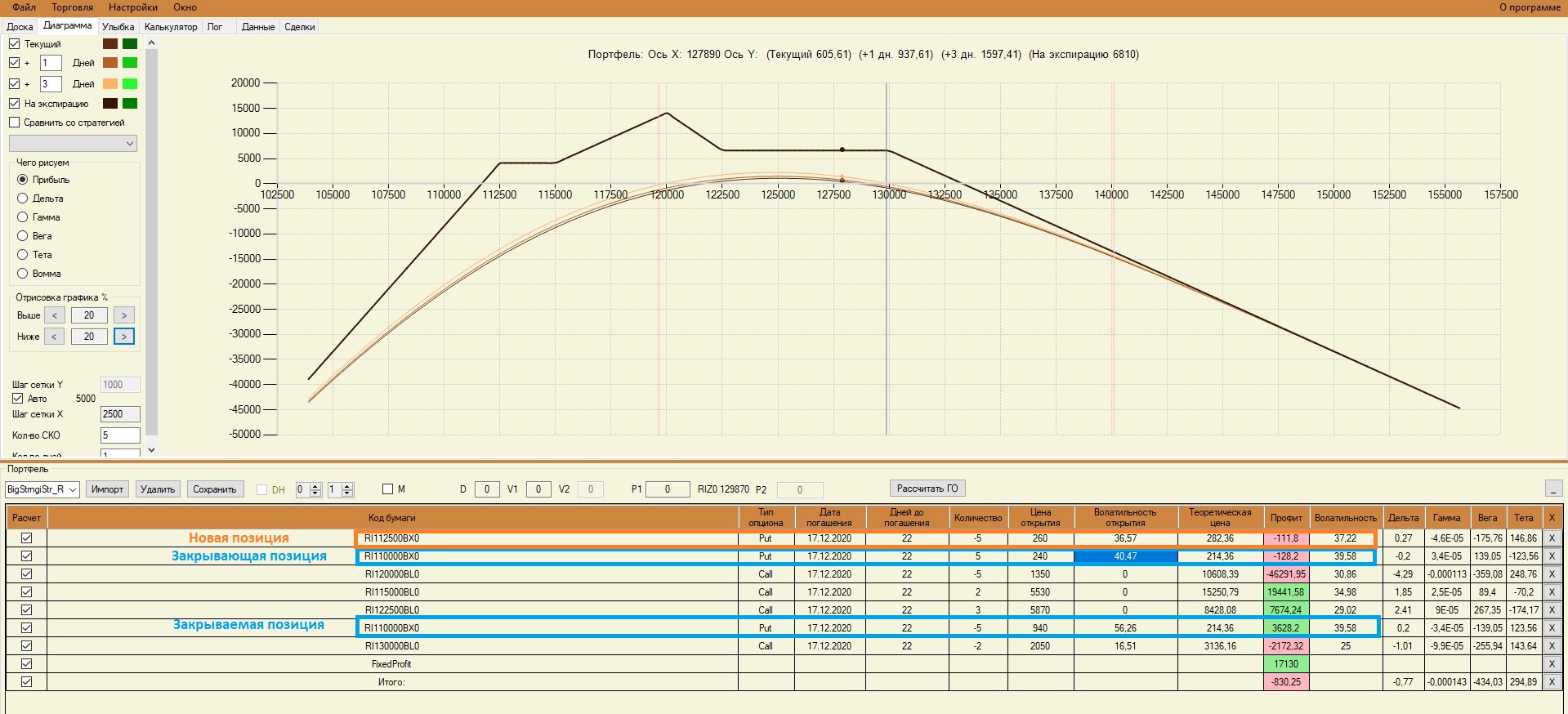Open the Окно menu
1568x714 pixels.
click(x=185, y=7)
